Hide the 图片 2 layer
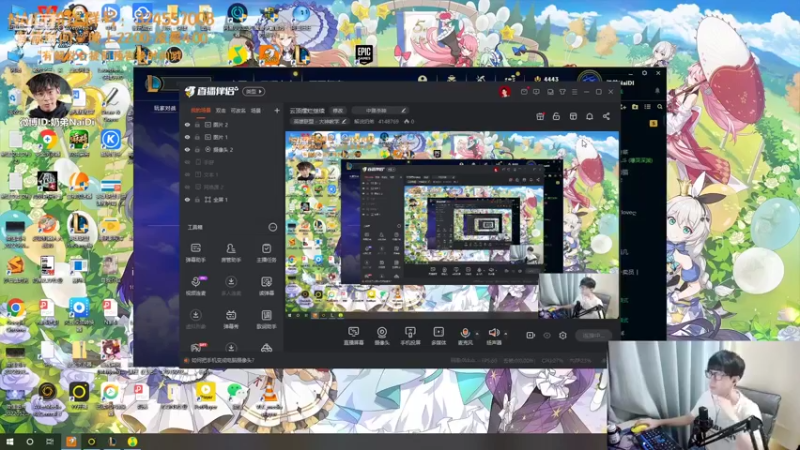Image resolution: width=800 pixels, height=450 pixels. pos(187,124)
